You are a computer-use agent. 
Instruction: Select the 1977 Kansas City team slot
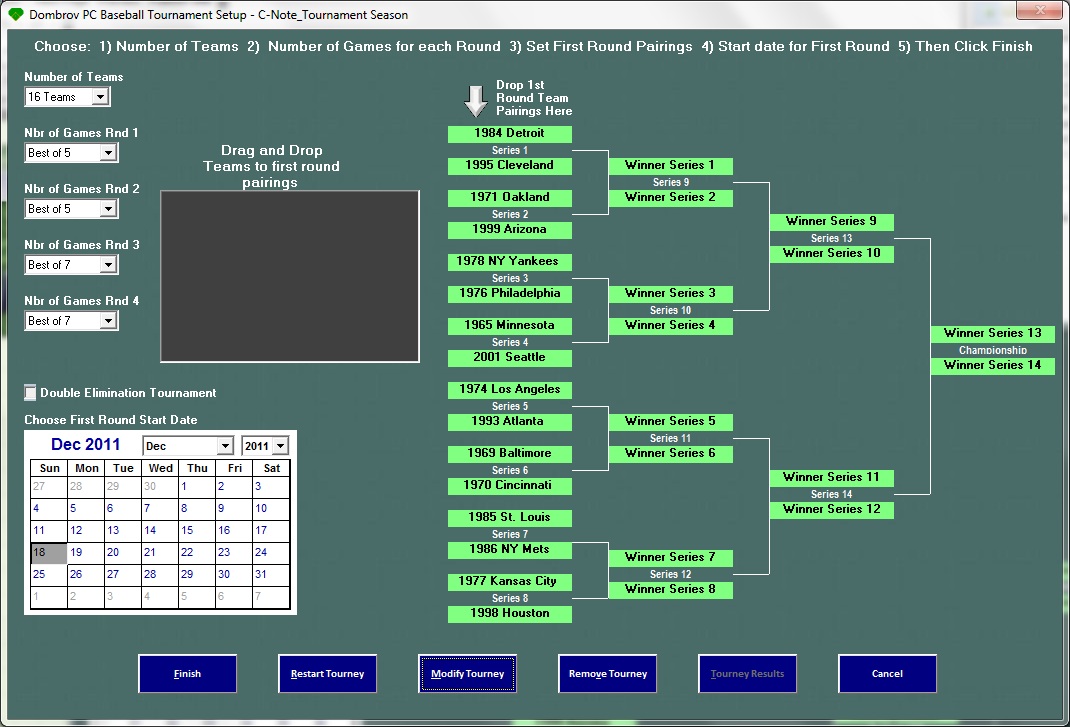pos(510,582)
